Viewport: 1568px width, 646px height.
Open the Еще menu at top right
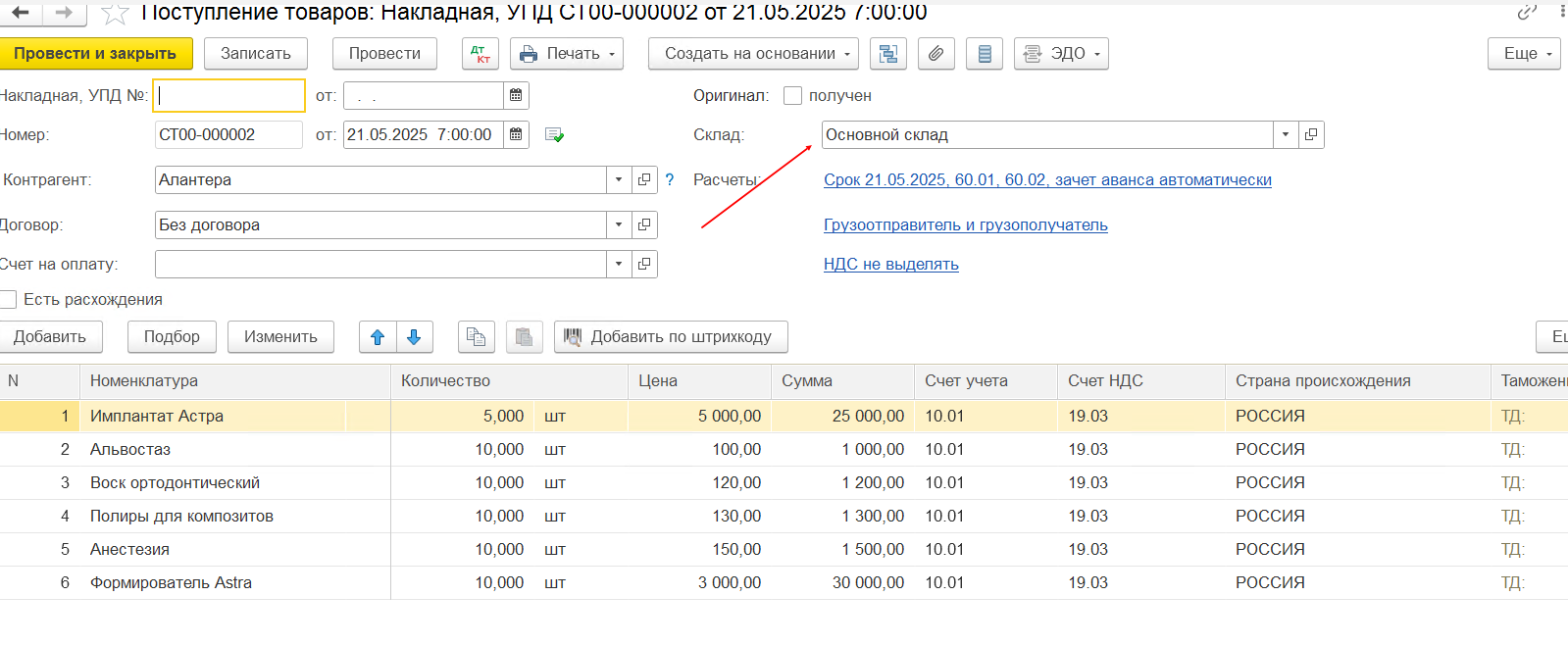pos(1524,54)
